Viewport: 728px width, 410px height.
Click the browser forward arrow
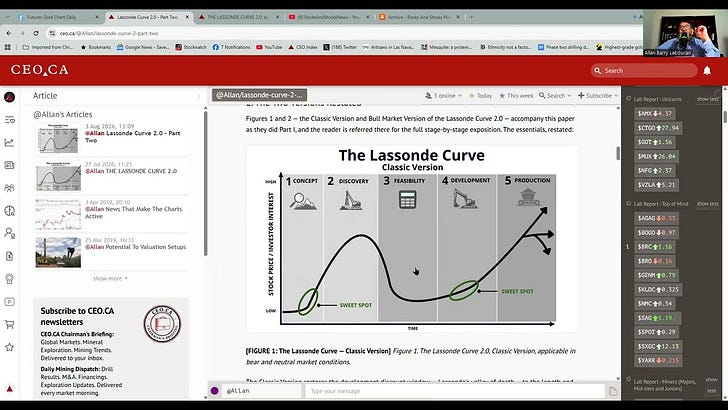(22, 33)
